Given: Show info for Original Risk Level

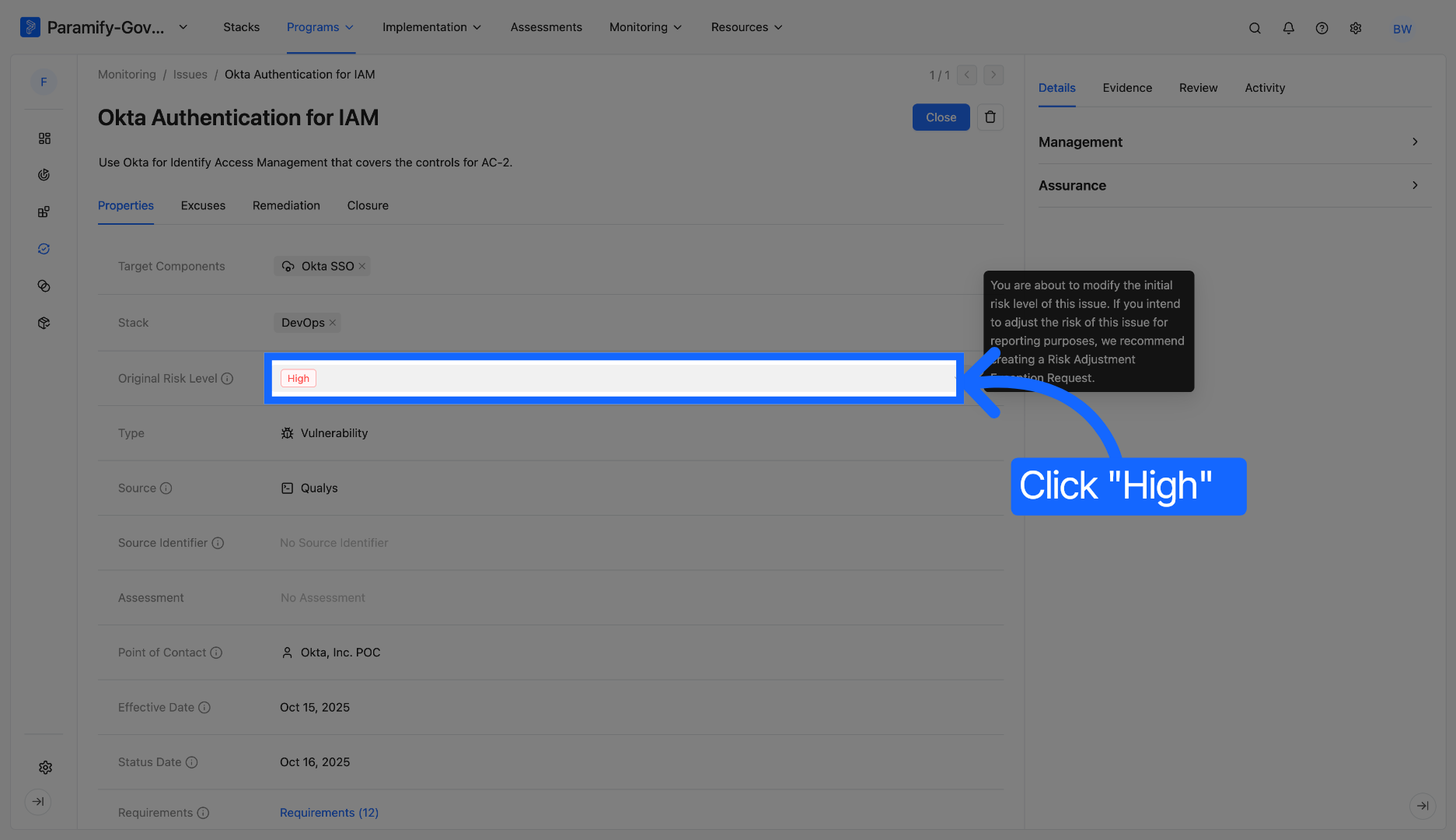Looking at the screenshot, I should tap(227, 379).
